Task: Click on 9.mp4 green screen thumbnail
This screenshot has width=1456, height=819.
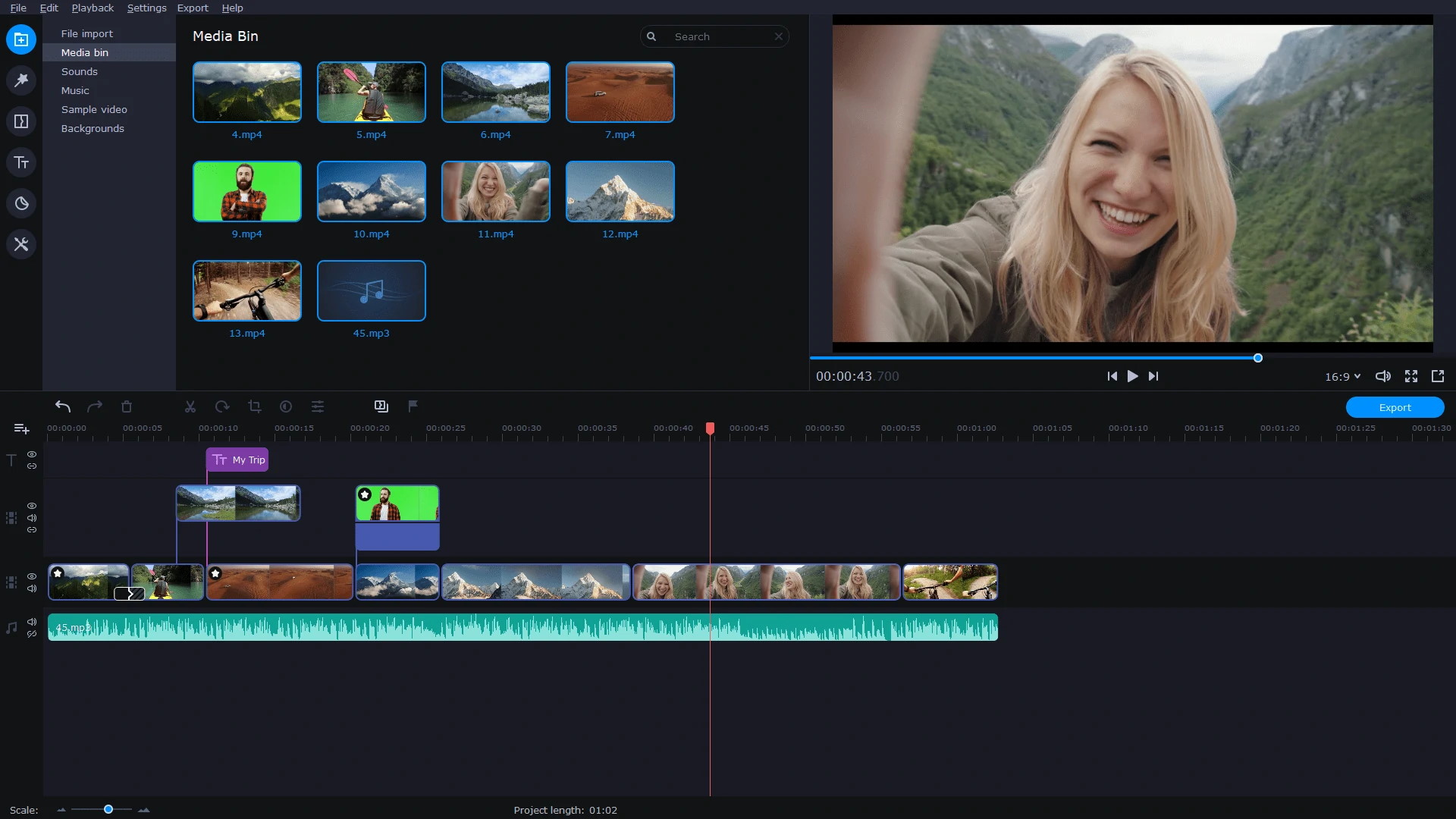Action: (247, 191)
